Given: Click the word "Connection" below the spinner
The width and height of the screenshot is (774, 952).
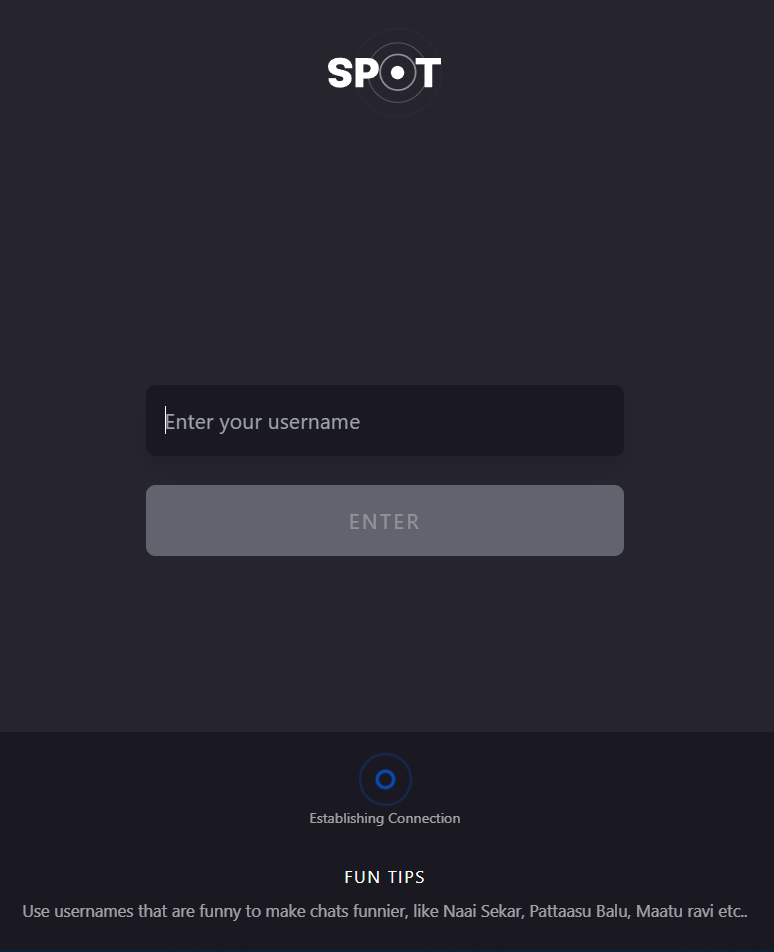Looking at the screenshot, I should (x=424, y=818).
